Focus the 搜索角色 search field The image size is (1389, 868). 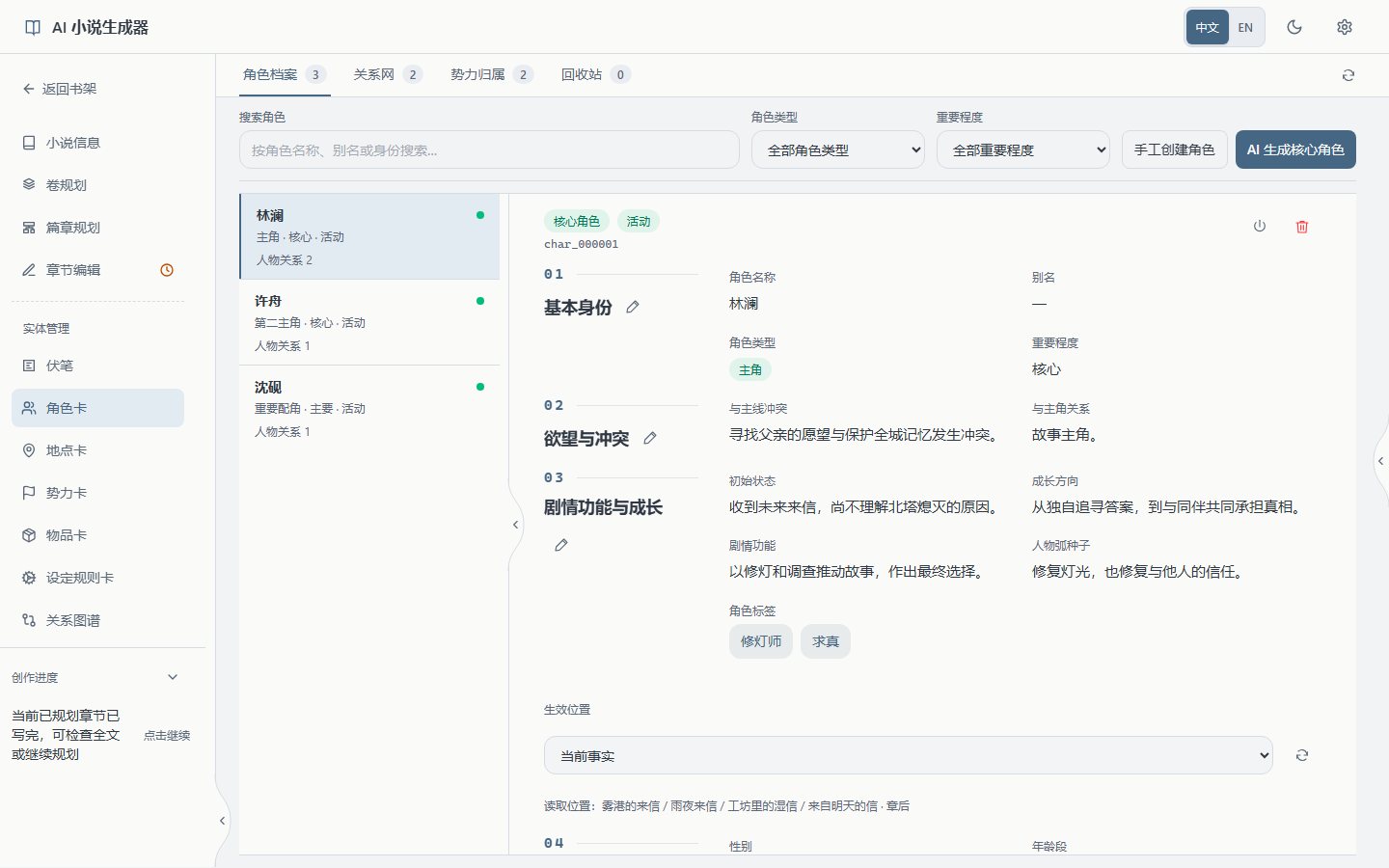(x=489, y=149)
